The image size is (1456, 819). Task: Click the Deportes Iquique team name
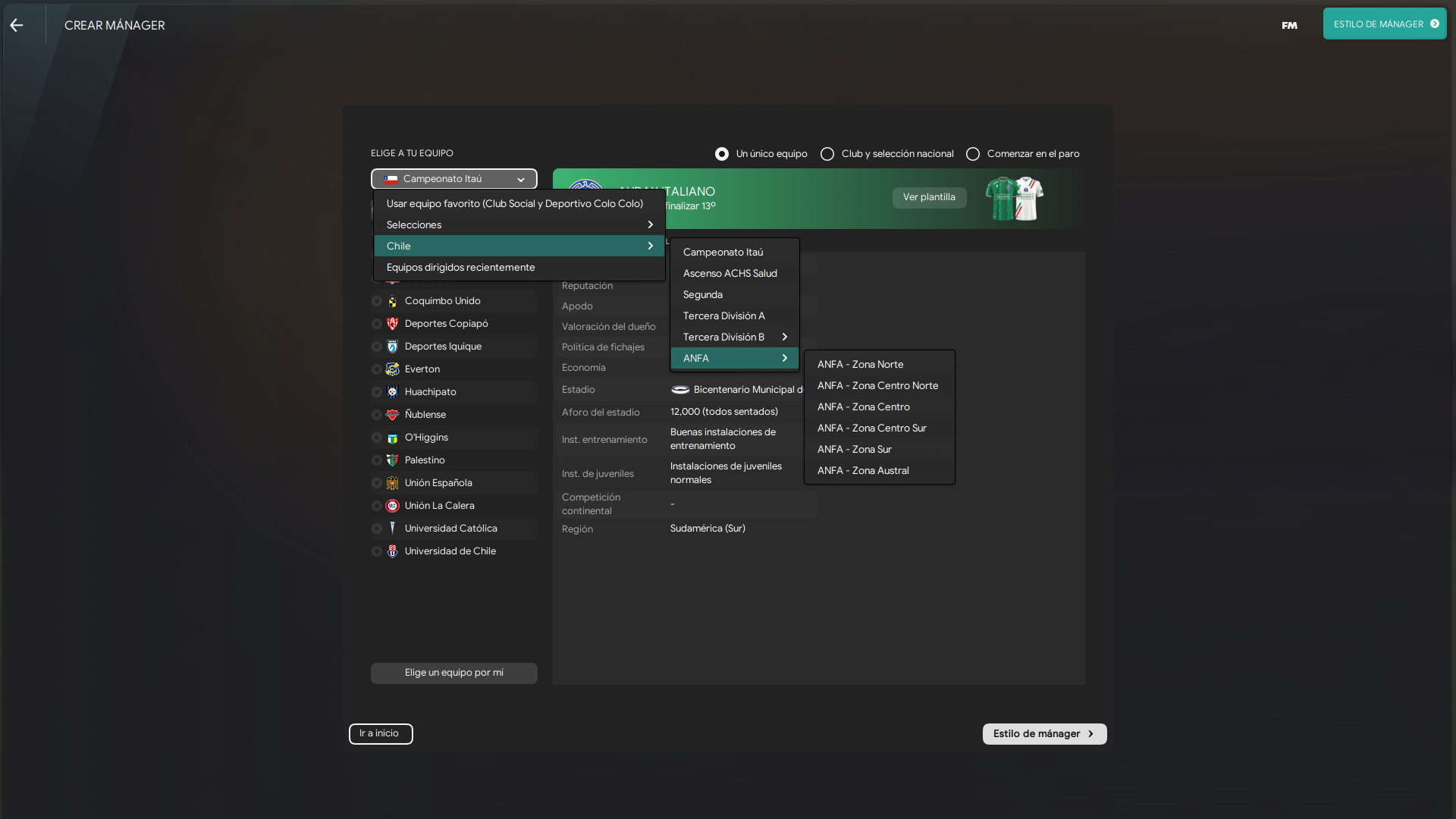[x=443, y=347]
